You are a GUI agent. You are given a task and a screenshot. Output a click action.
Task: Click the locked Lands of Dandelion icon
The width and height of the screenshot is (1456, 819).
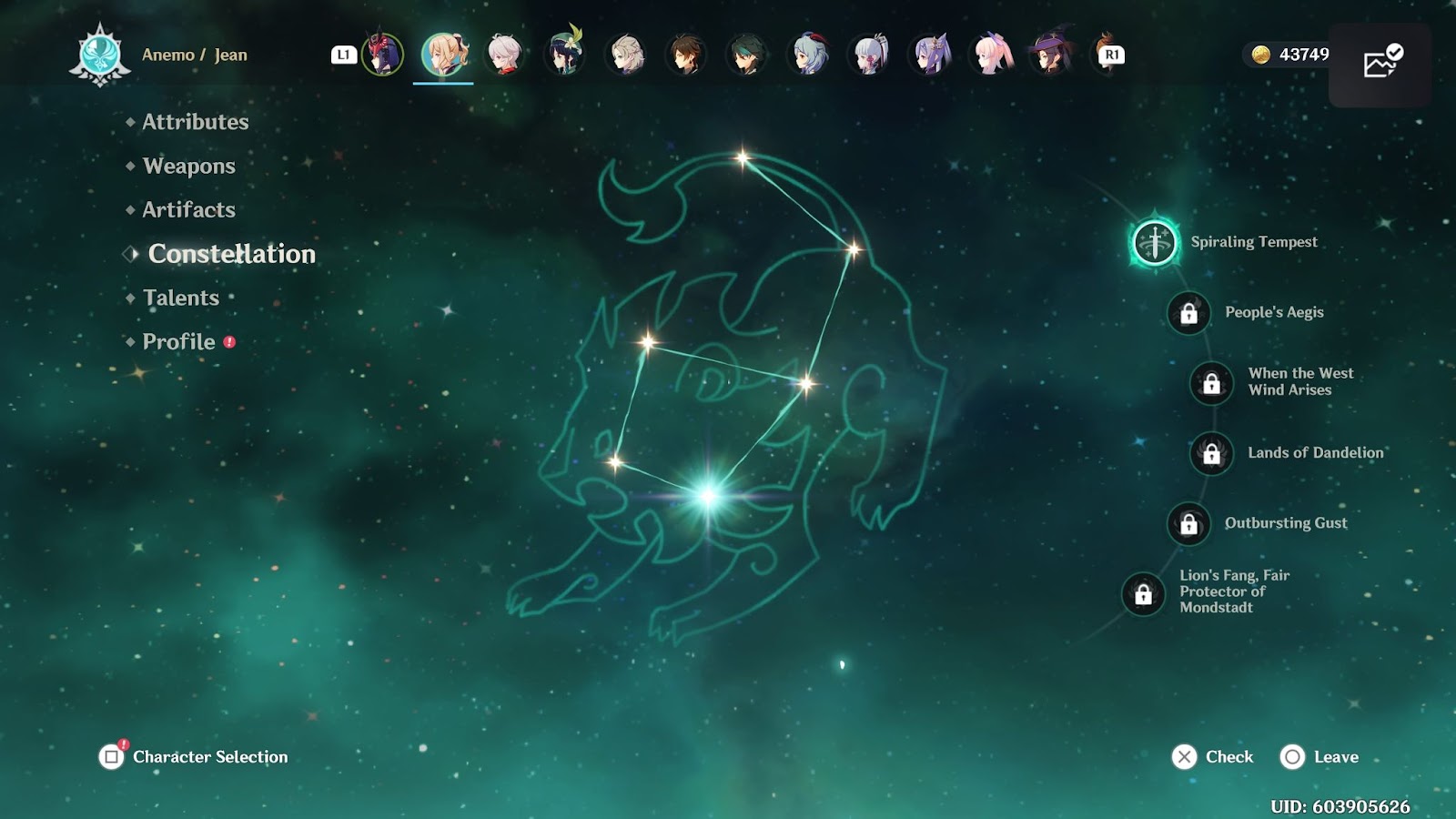pyautogui.click(x=1211, y=453)
